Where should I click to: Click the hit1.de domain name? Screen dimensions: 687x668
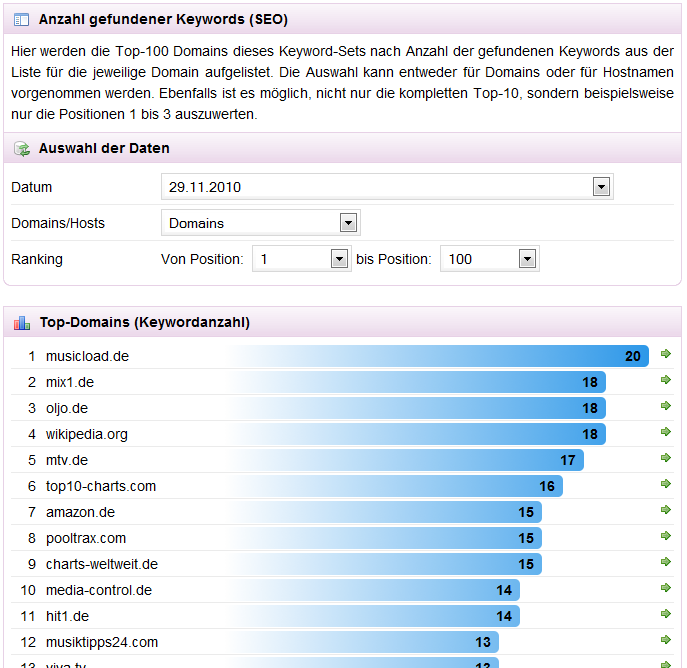[x=67, y=616]
